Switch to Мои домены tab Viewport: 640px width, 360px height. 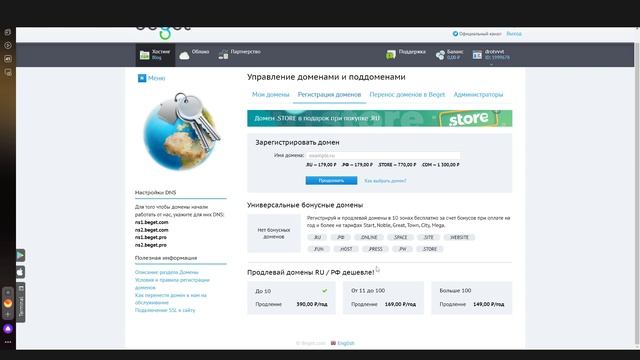(x=271, y=95)
